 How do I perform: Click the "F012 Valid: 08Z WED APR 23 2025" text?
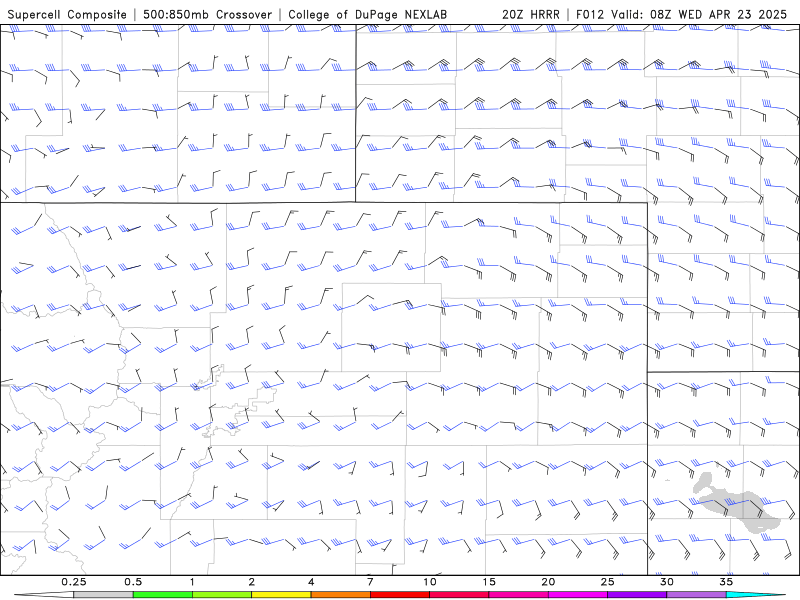tap(681, 14)
